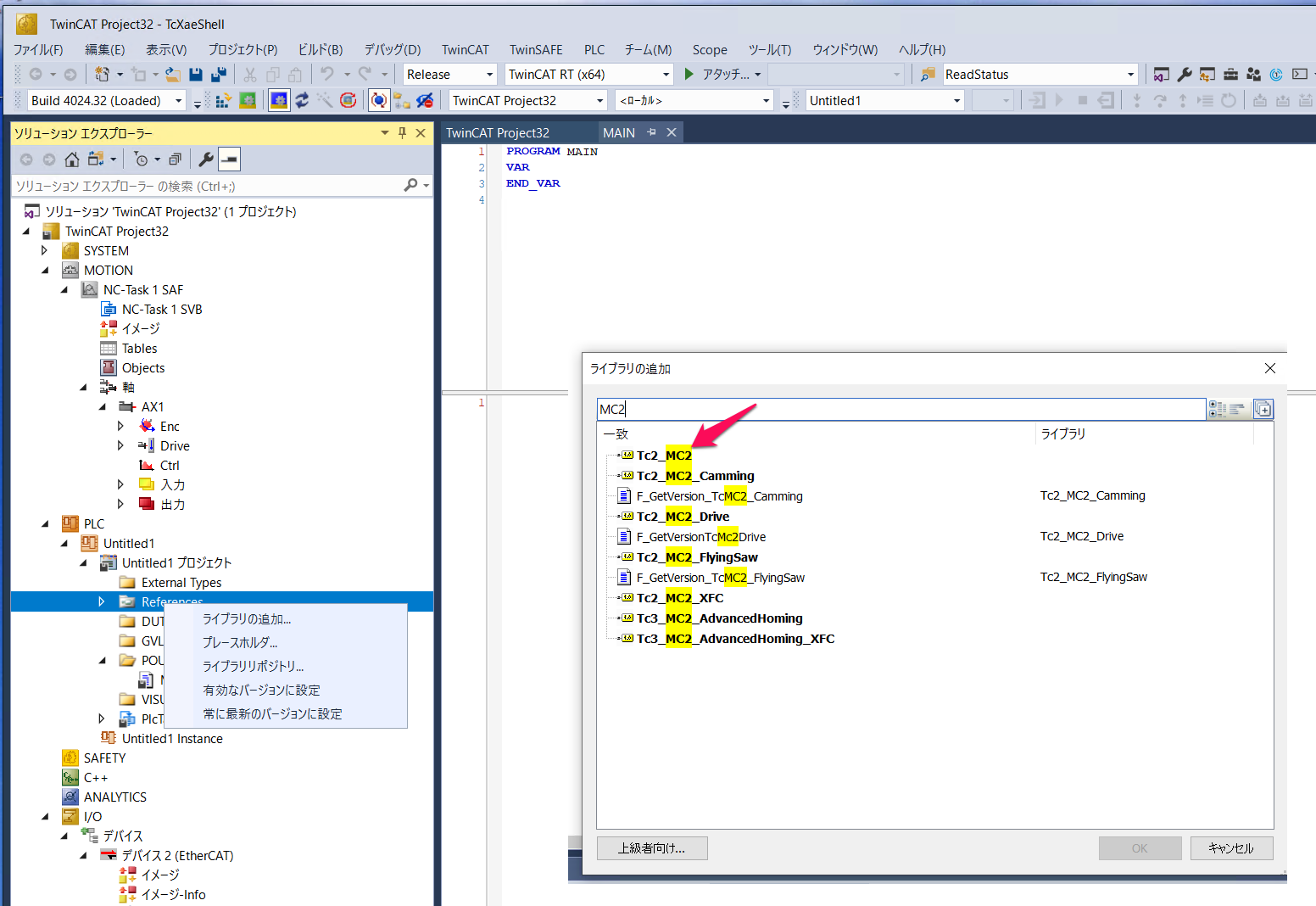Open the Toolbox briefcase icon
The width and height of the screenshot is (1316, 906).
click(1230, 75)
